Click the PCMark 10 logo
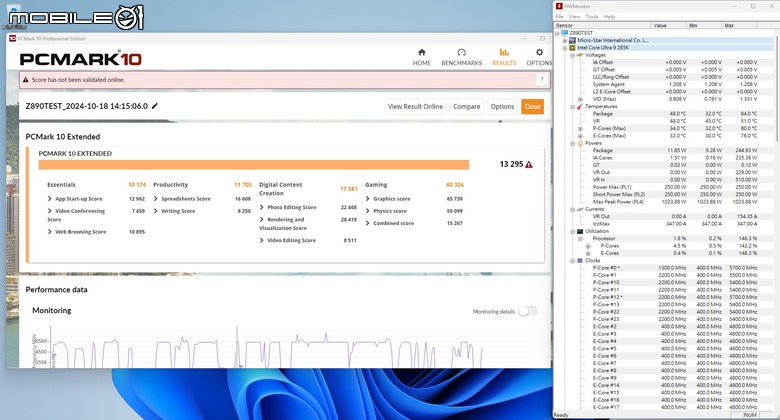The height and width of the screenshot is (420, 780). pos(81,59)
